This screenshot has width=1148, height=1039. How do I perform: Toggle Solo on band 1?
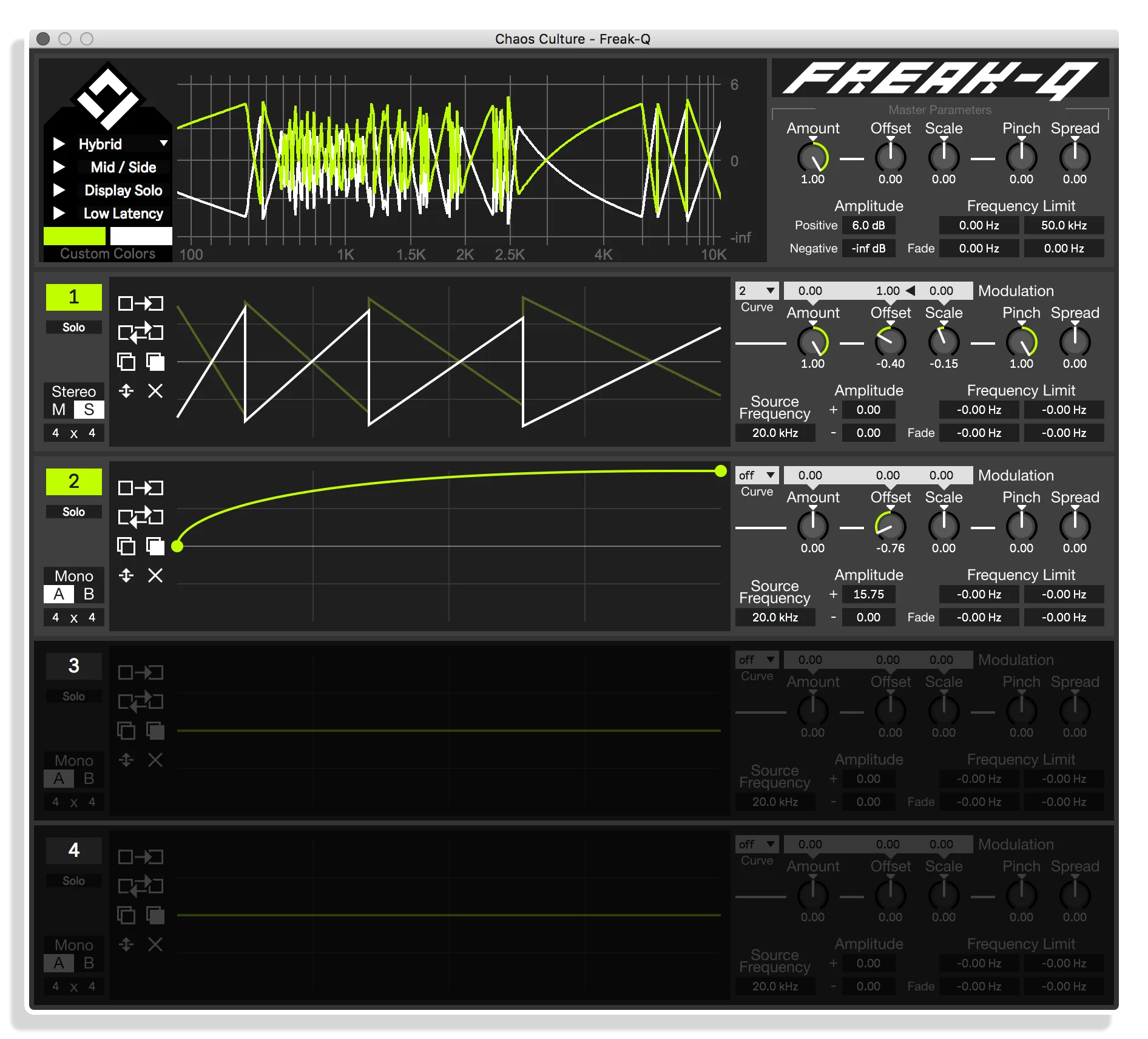pos(74,327)
